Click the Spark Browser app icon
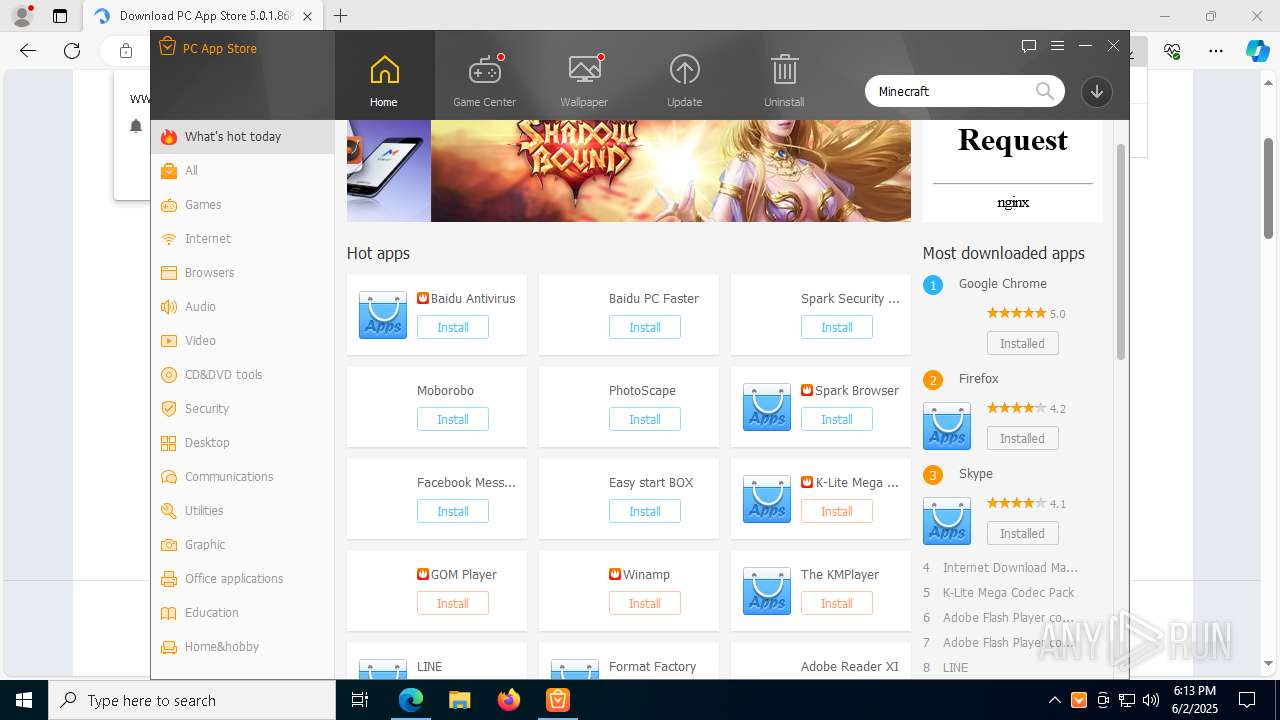1280x720 pixels. pyautogui.click(x=767, y=407)
